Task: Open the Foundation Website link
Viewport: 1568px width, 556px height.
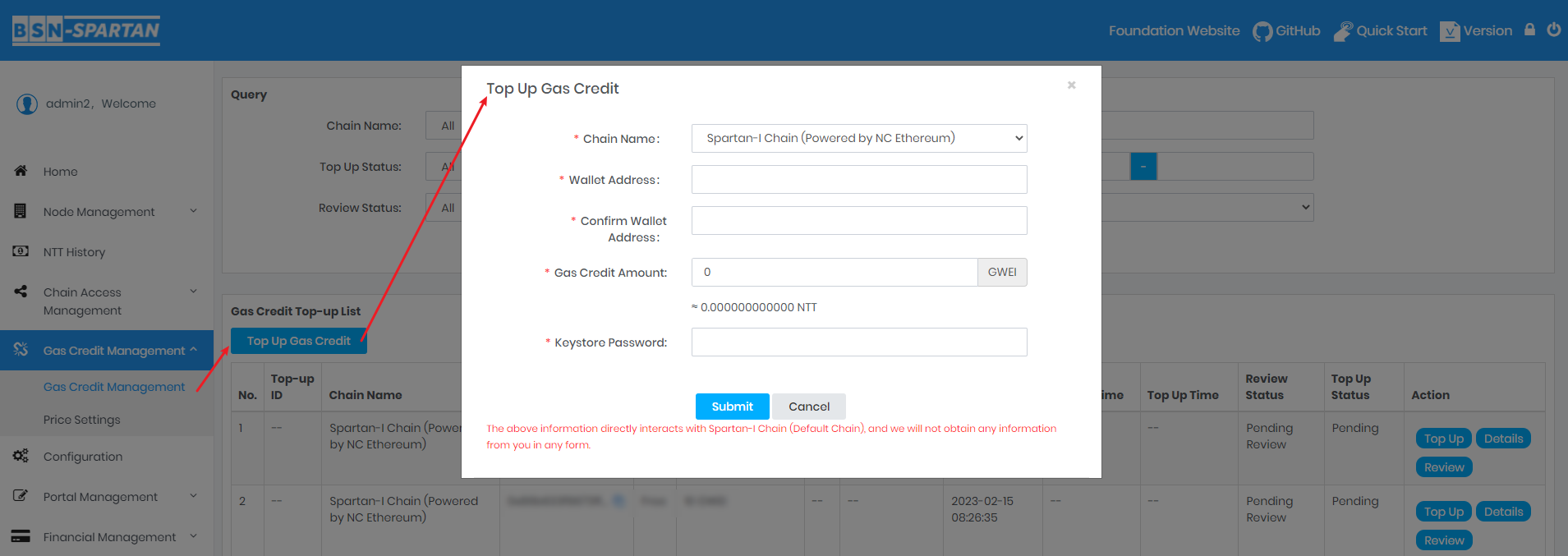Action: [1173, 30]
